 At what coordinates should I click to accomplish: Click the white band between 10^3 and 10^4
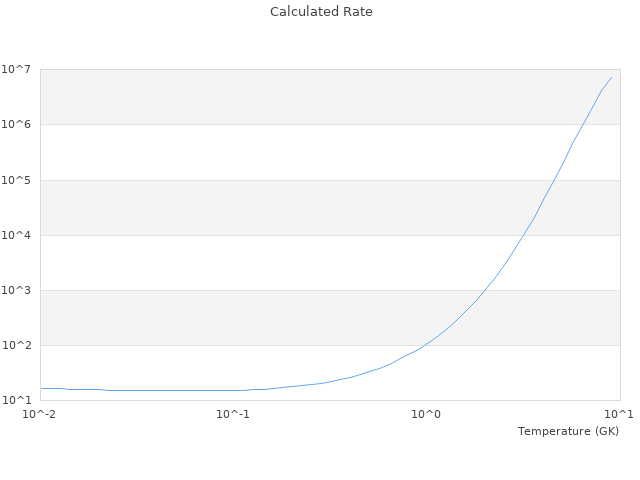(x=300, y=262)
